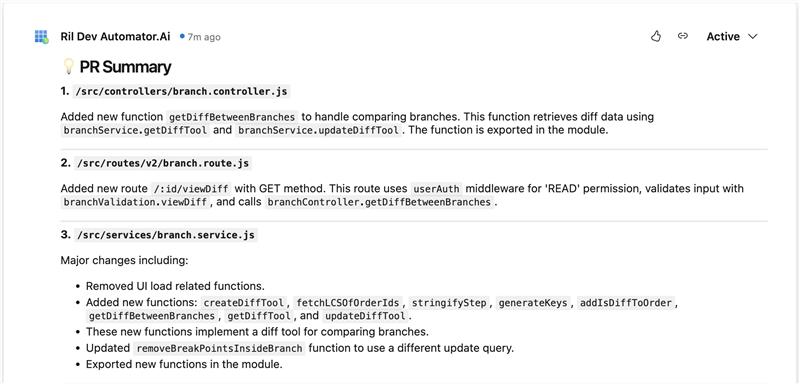This screenshot has height=384, width=800.
Task: Click the PR Summary heading
Action: [126, 67]
